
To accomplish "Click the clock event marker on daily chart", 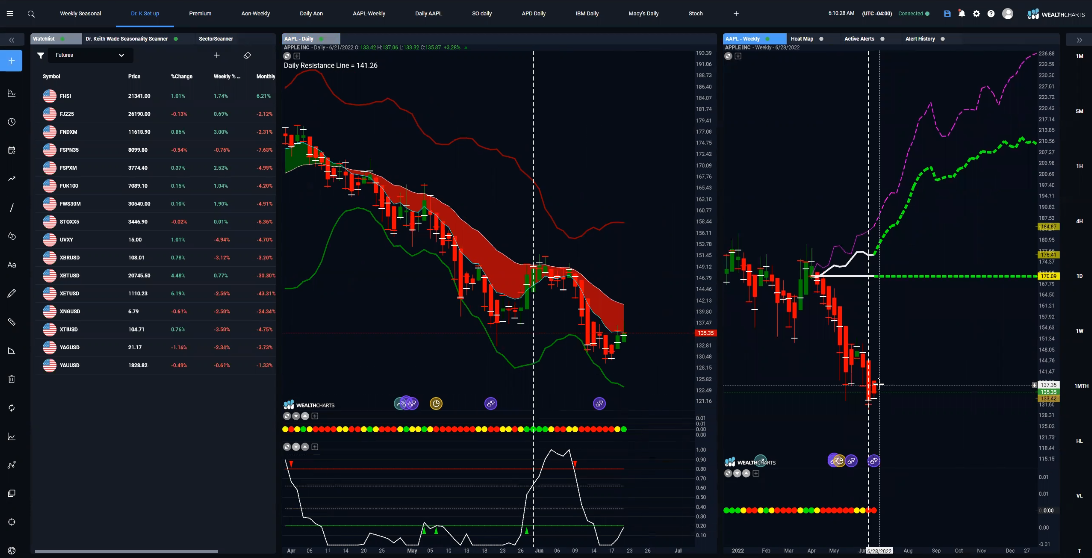I will (436, 403).
